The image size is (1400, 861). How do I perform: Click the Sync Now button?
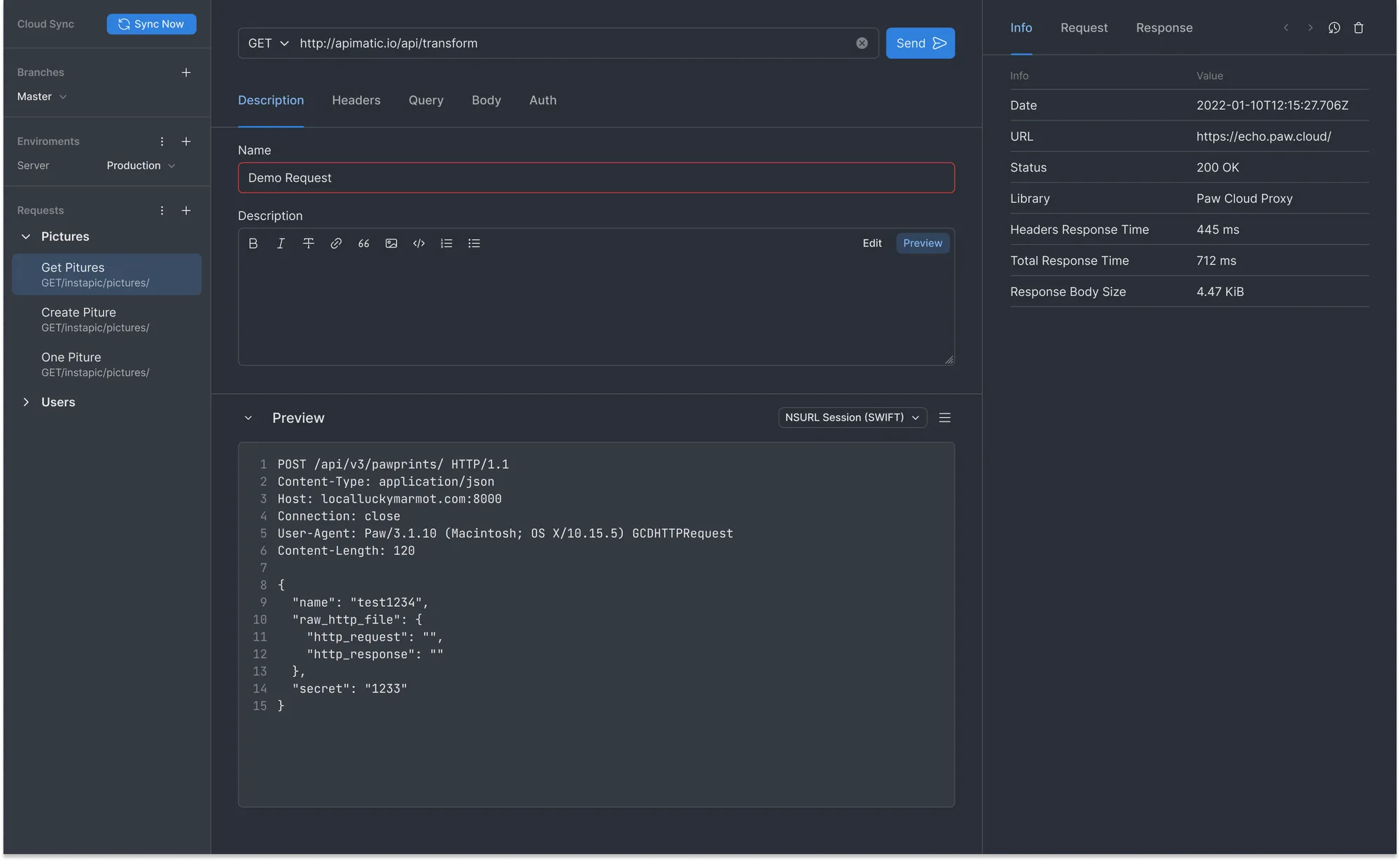pos(151,24)
